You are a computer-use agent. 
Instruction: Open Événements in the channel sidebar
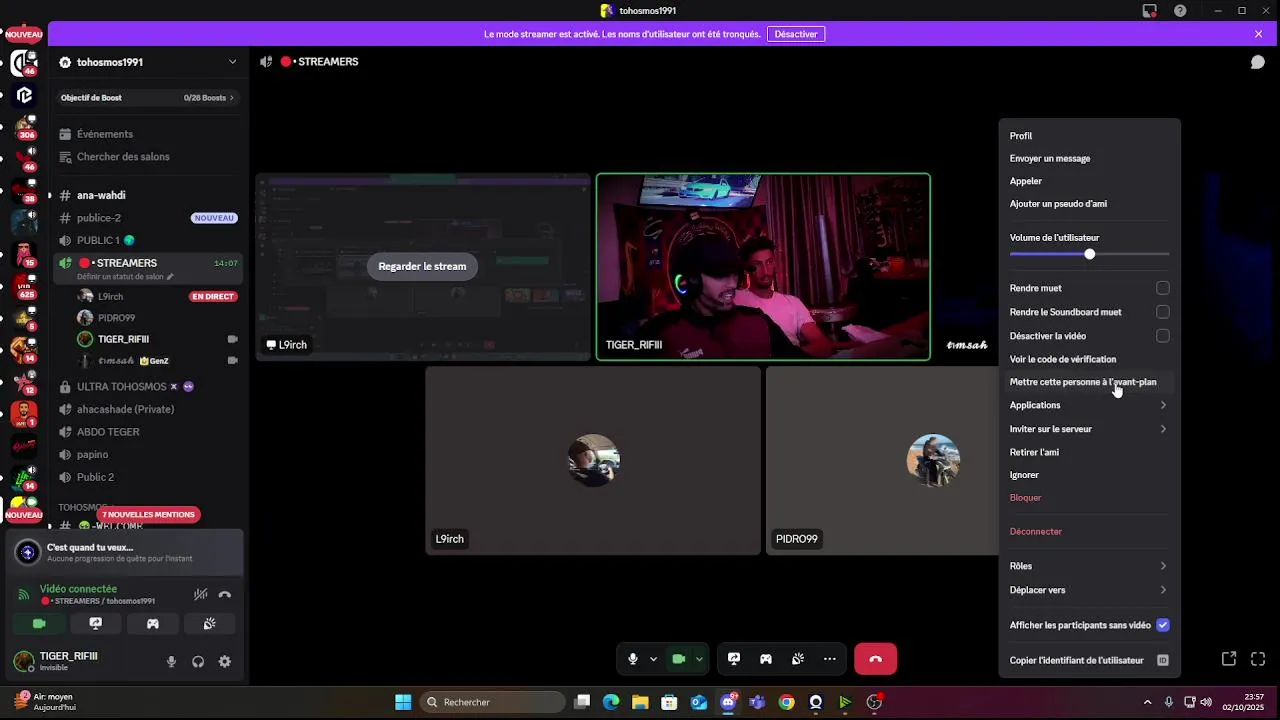coord(150,134)
